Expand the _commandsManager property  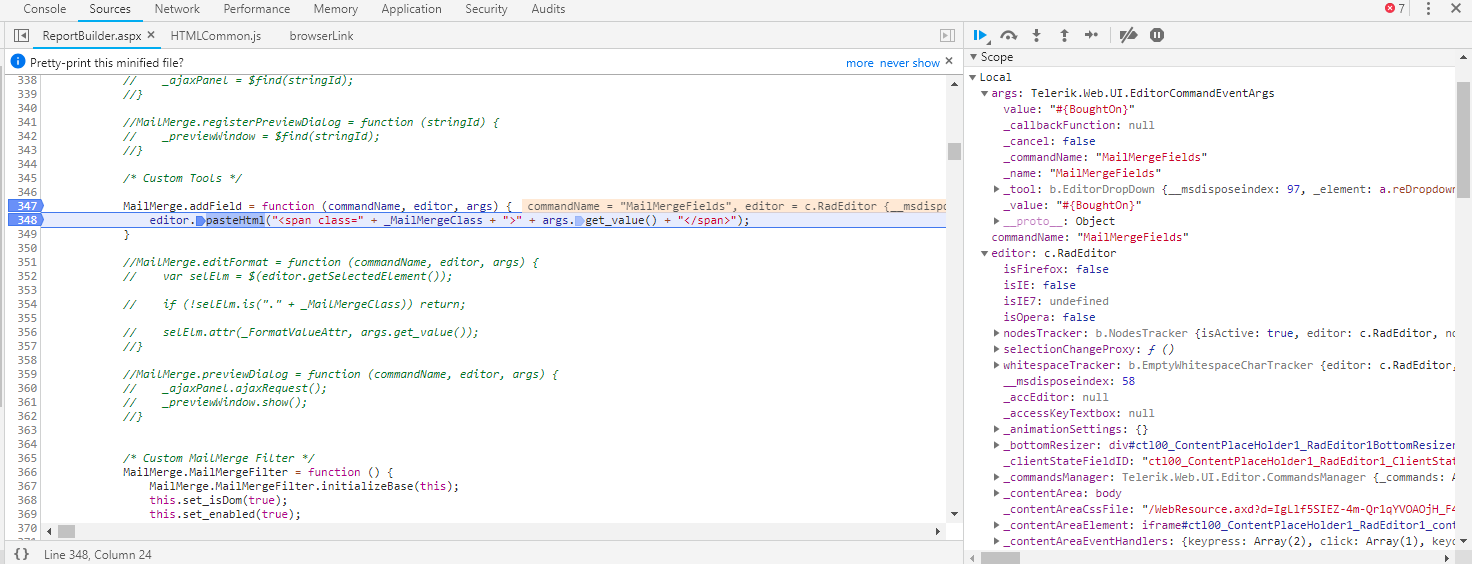[x=997, y=477]
